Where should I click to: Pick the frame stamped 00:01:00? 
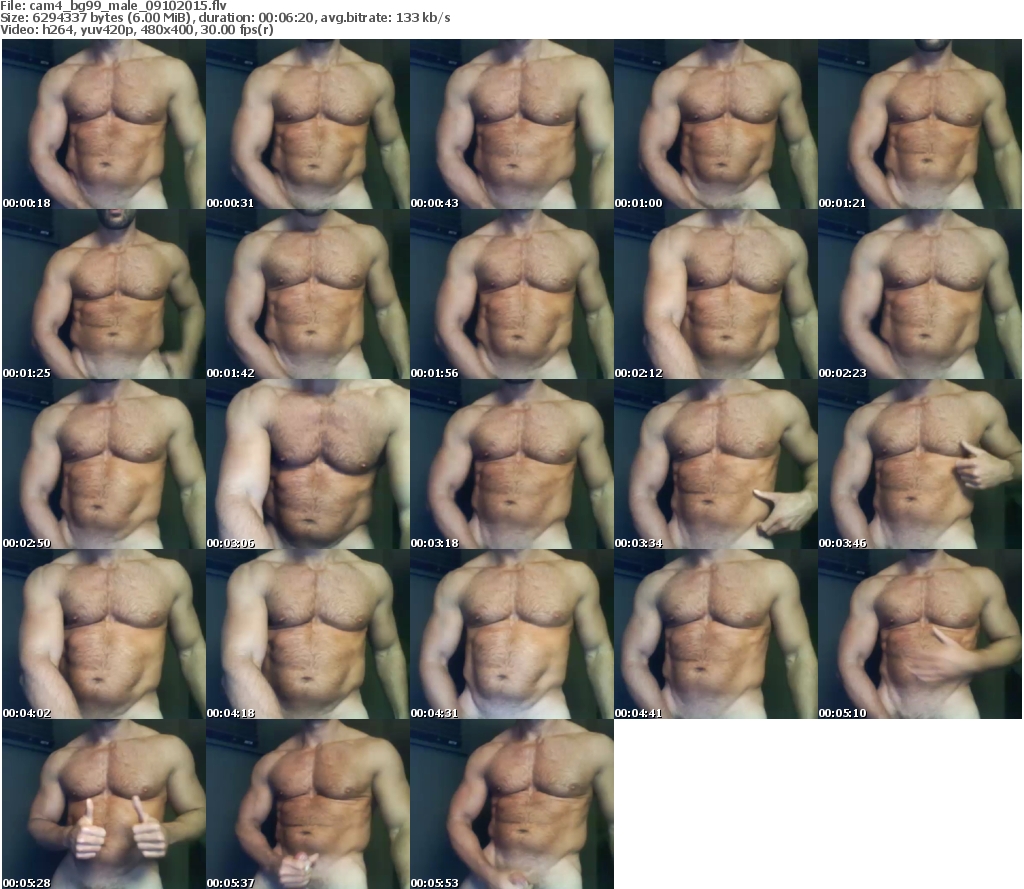pyautogui.click(x=716, y=124)
